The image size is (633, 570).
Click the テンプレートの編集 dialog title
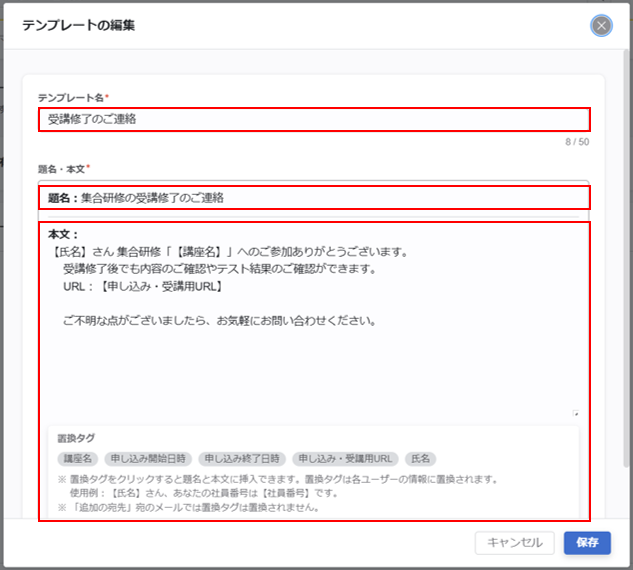coord(78,25)
